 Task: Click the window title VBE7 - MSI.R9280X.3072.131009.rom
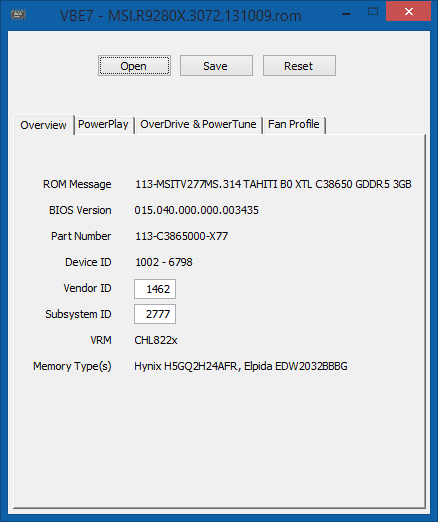tap(181, 16)
